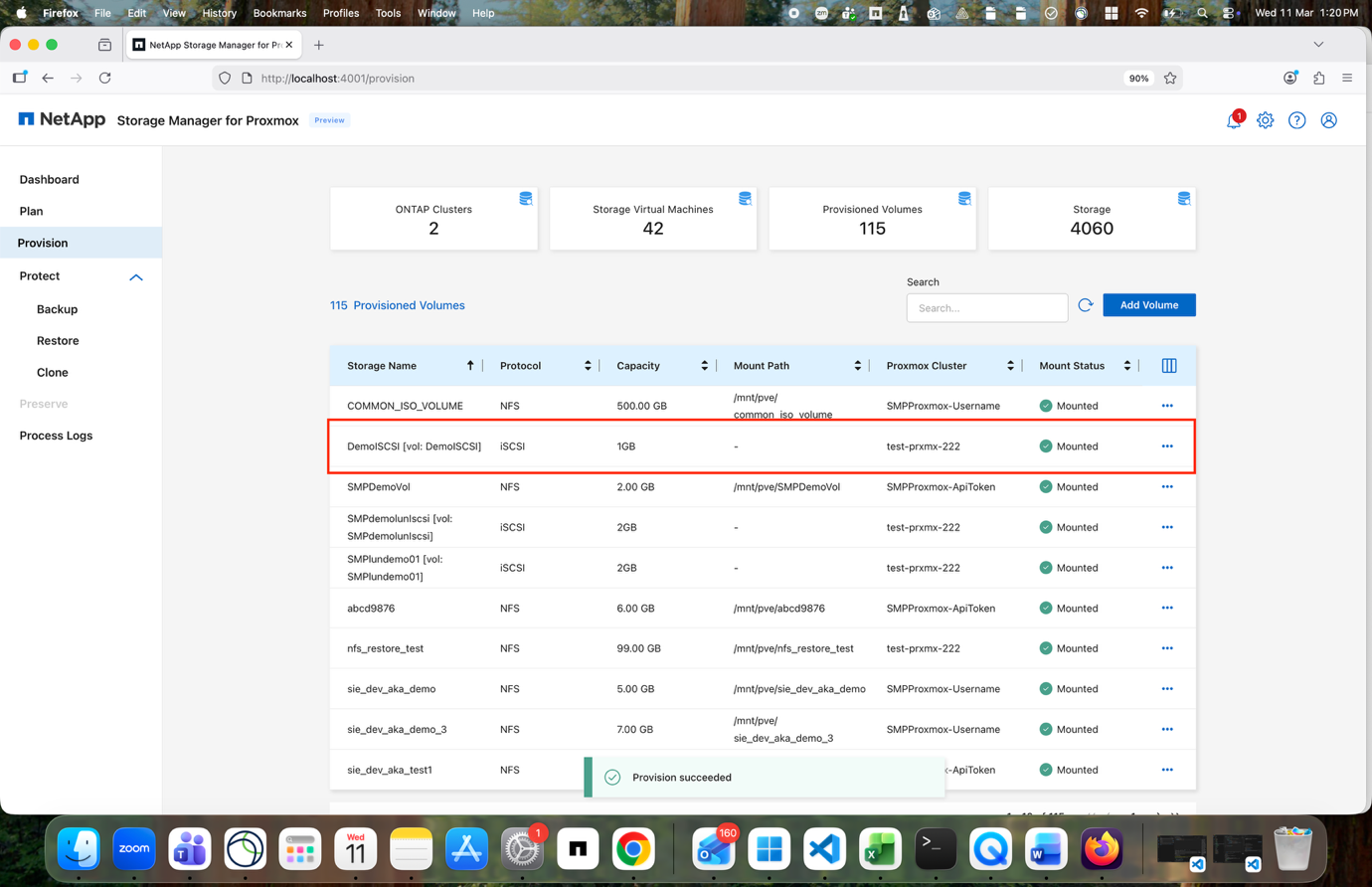Open the Restore page link
The height and width of the screenshot is (887, 1372).
click(57, 340)
